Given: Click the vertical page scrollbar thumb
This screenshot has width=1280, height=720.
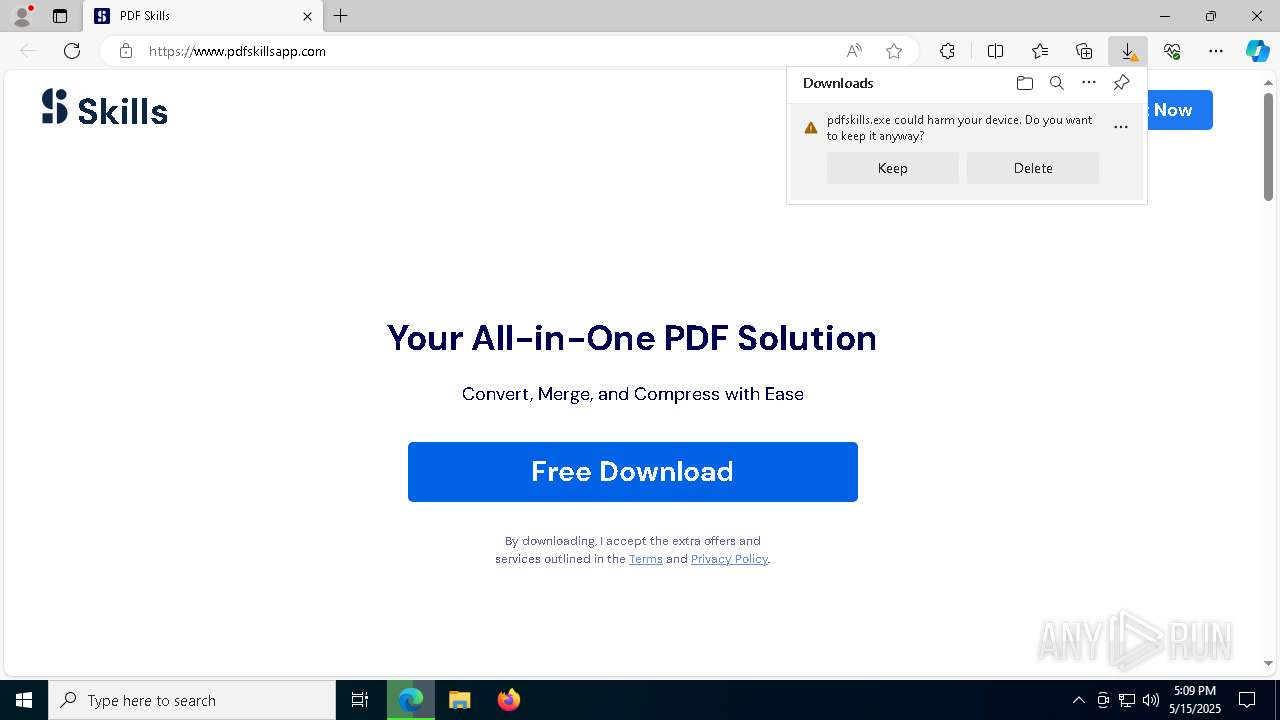Looking at the screenshot, I should point(1269,146).
